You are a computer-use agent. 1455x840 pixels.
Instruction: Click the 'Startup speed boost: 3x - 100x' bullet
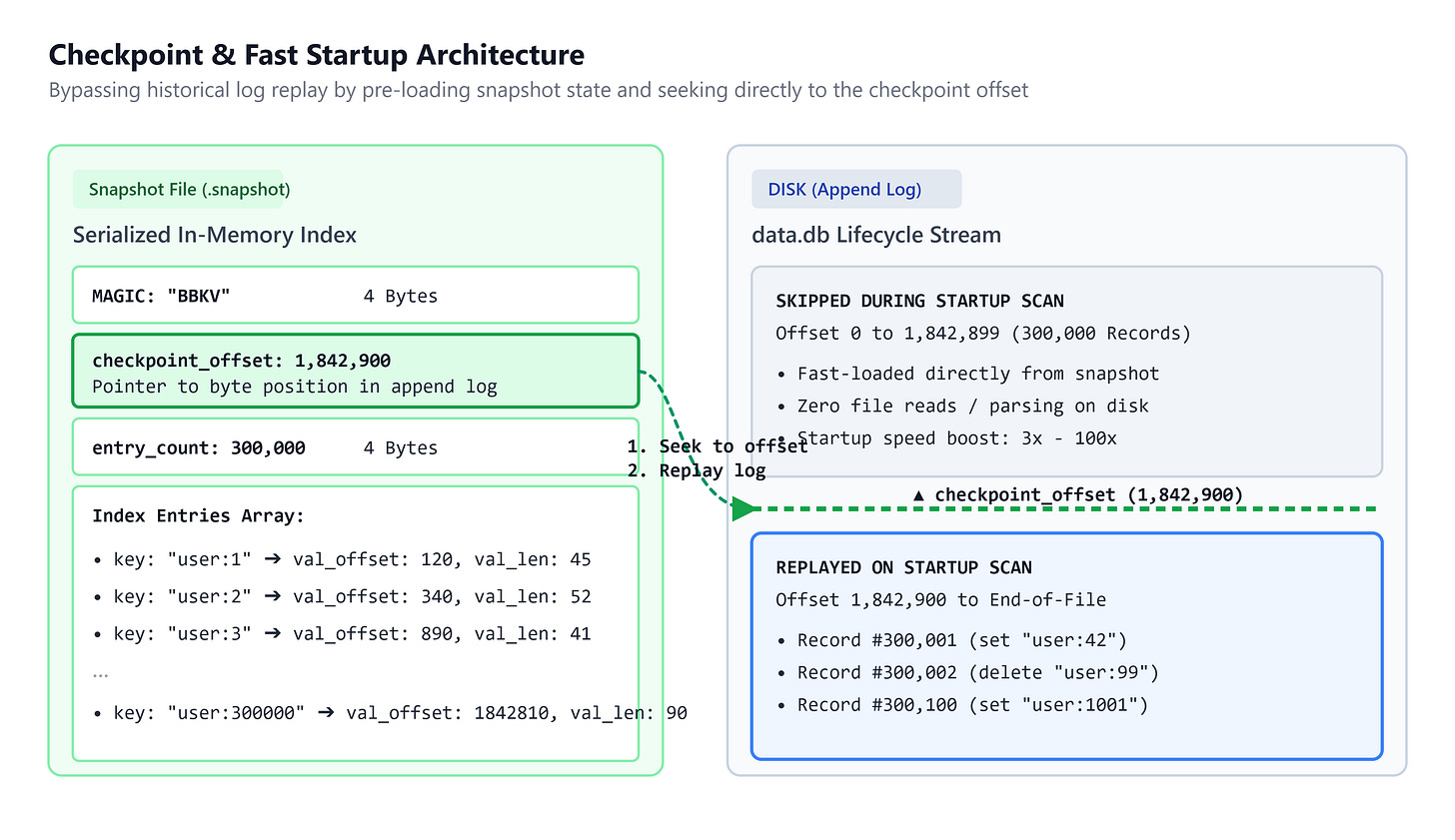[947, 438]
